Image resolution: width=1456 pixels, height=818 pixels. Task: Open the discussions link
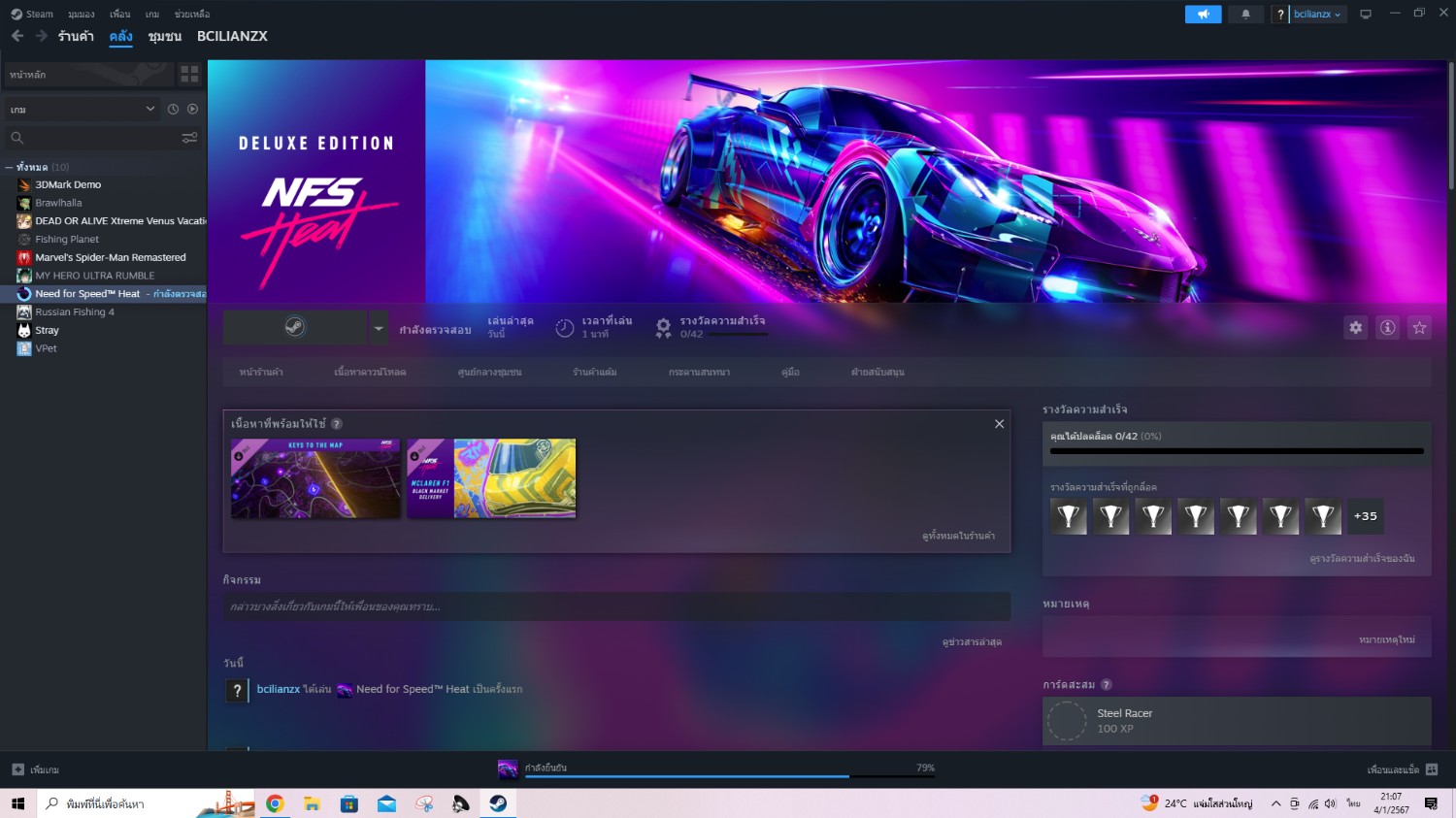coord(699,372)
